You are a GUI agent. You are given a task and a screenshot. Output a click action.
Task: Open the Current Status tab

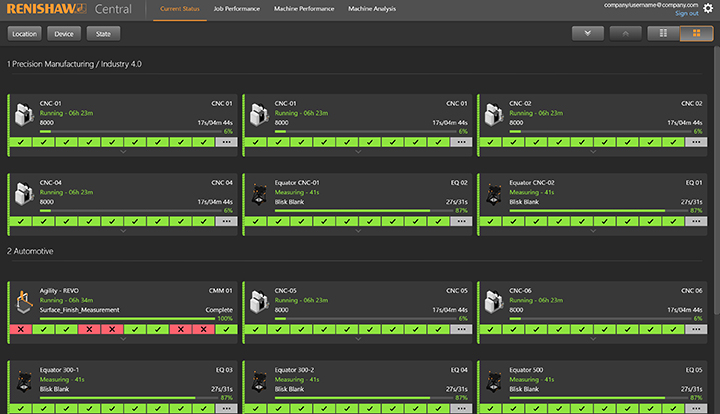tap(180, 9)
